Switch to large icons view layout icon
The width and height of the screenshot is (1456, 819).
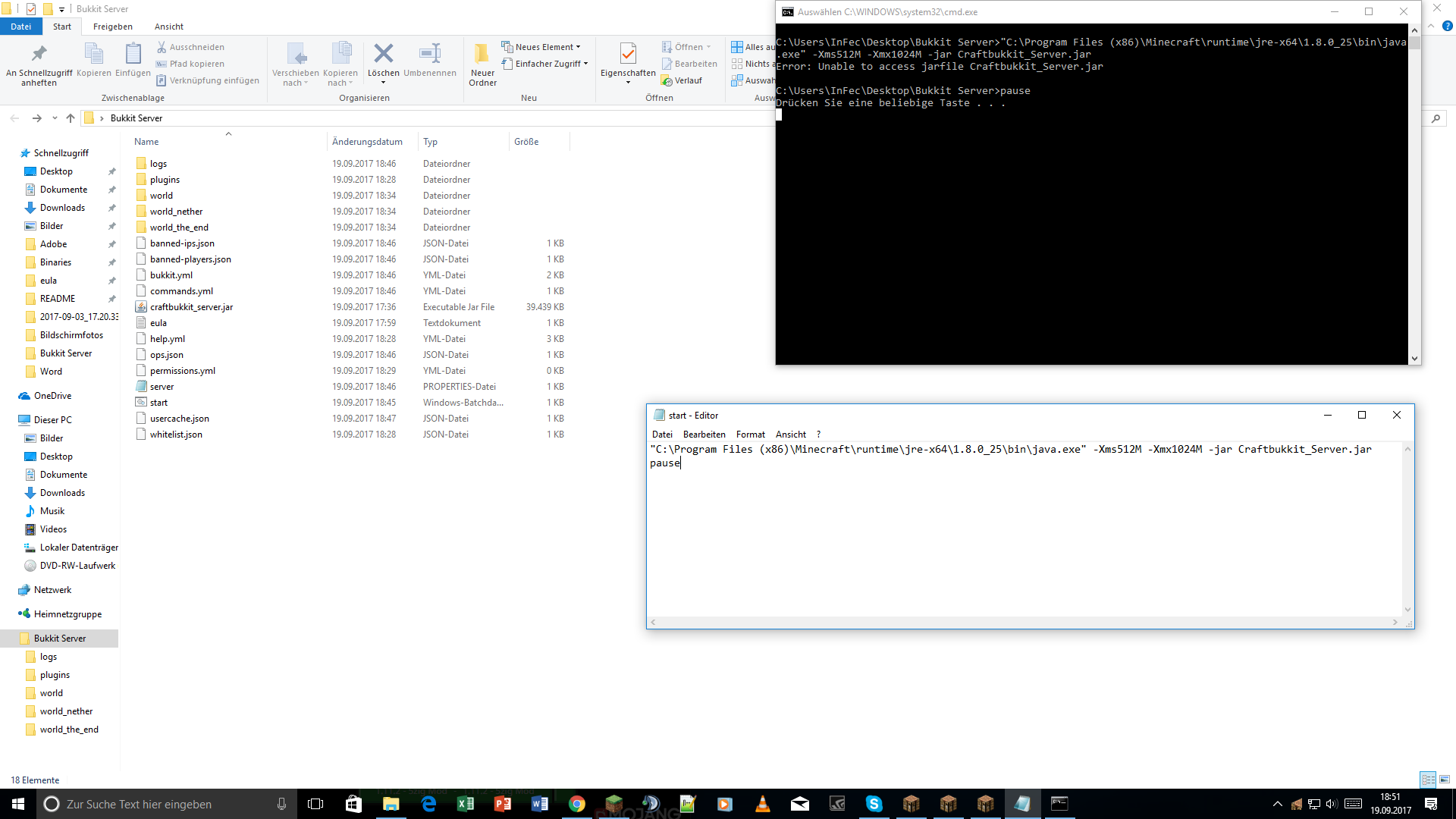pyautogui.click(x=1445, y=780)
